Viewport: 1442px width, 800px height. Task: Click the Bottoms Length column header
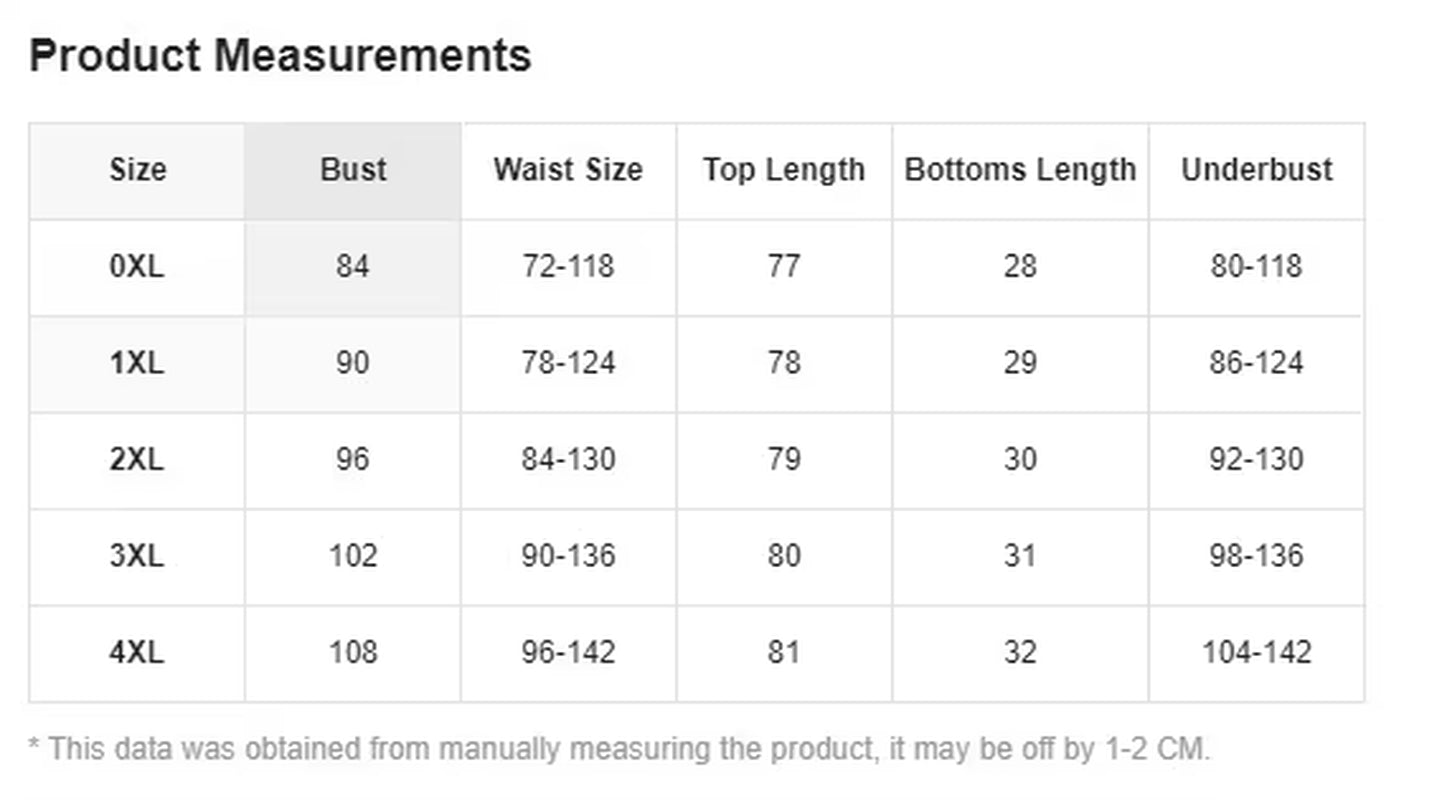[x=1020, y=170]
